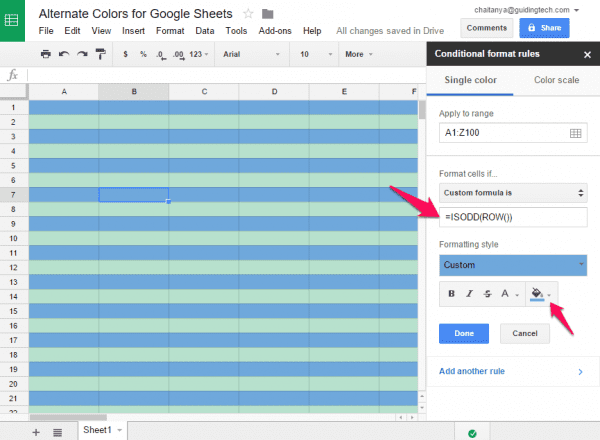This screenshot has height=440, width=600.
Task: Click the decrease decimal places icon
Action: coord(161,55)
